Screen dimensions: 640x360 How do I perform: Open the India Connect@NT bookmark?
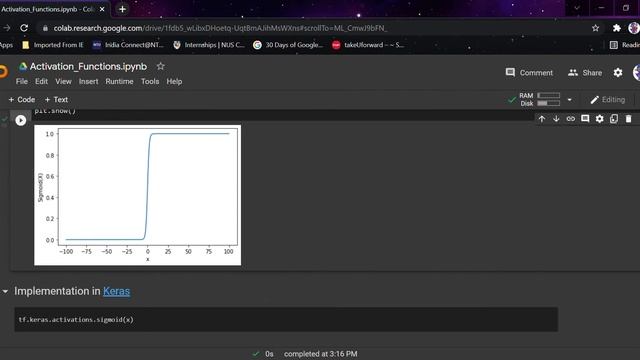[x=128, y=45]
